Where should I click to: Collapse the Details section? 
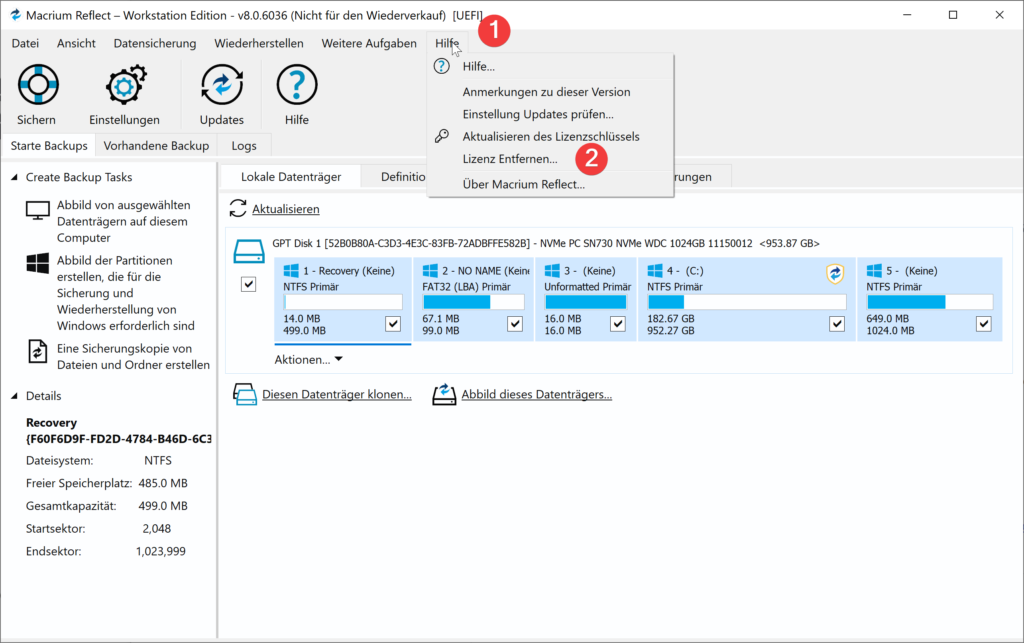tap(14, 396)
